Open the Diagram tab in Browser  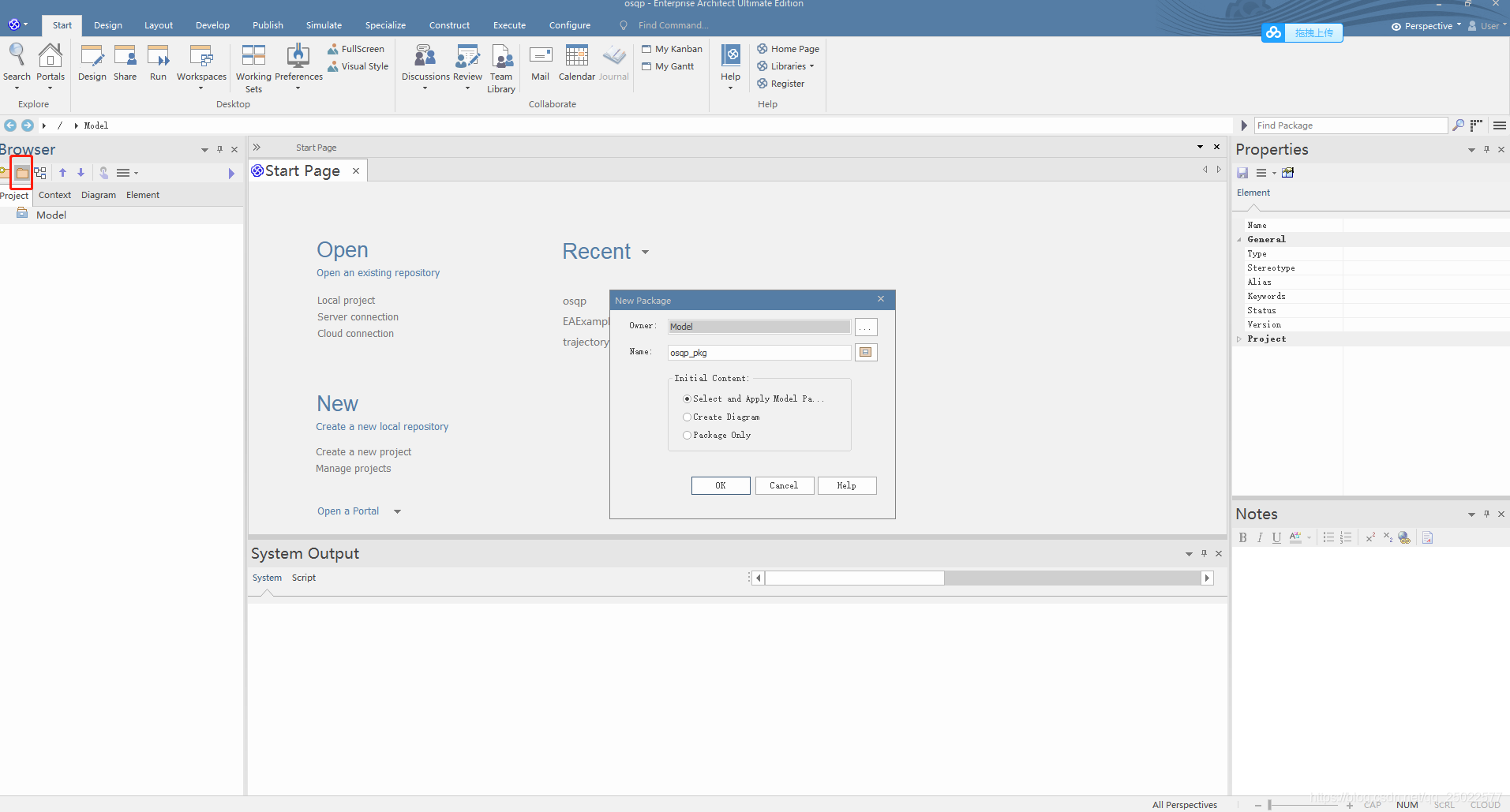click(99, 195)
